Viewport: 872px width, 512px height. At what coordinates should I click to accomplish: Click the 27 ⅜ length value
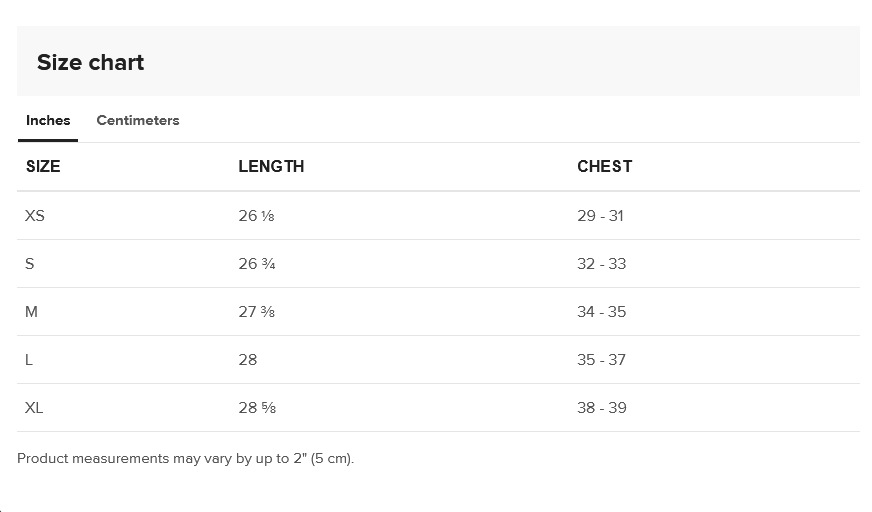click(x=256, y=312)
